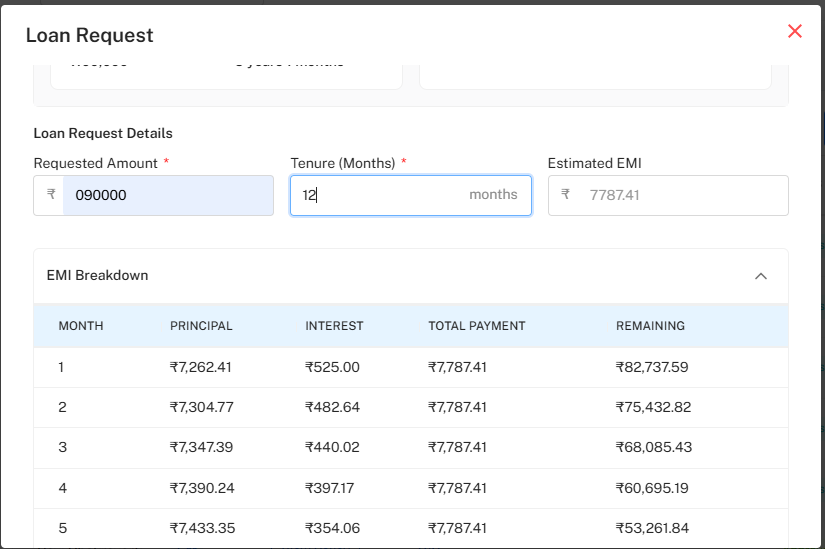
Task: Click the REMAINING column header
Action: tap(650, 326)
